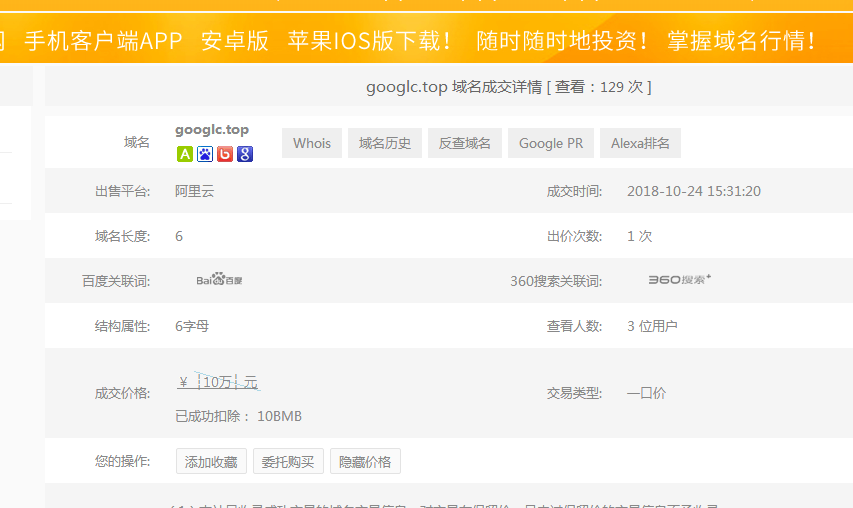Click the 1 次 bid count value
The width and height of the screenshot is (853, 508).
(x=639, y=236)
